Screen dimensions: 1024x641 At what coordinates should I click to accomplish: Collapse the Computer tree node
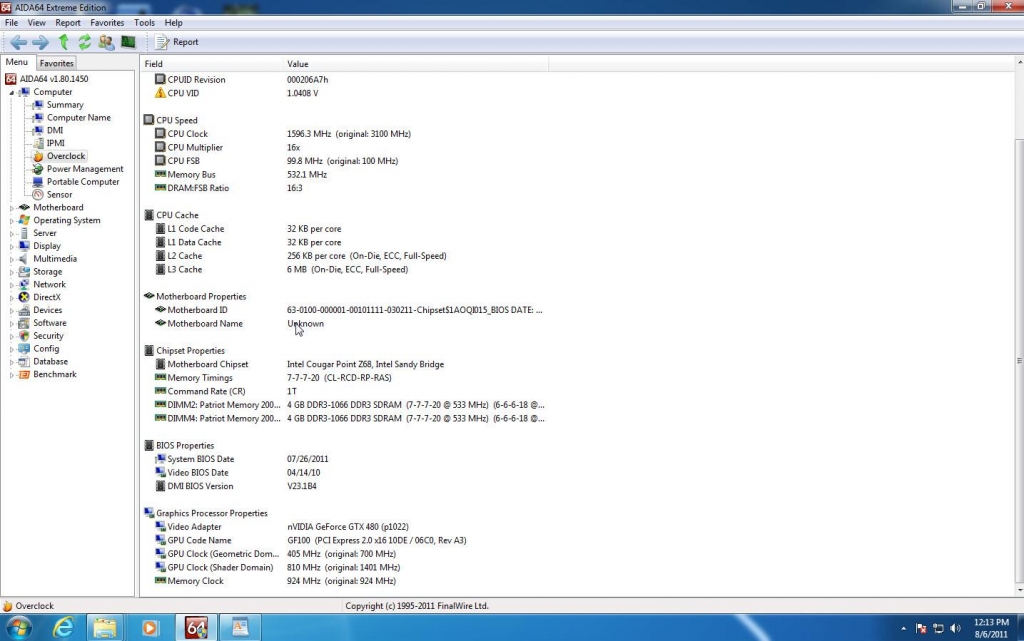pos(13,92)
